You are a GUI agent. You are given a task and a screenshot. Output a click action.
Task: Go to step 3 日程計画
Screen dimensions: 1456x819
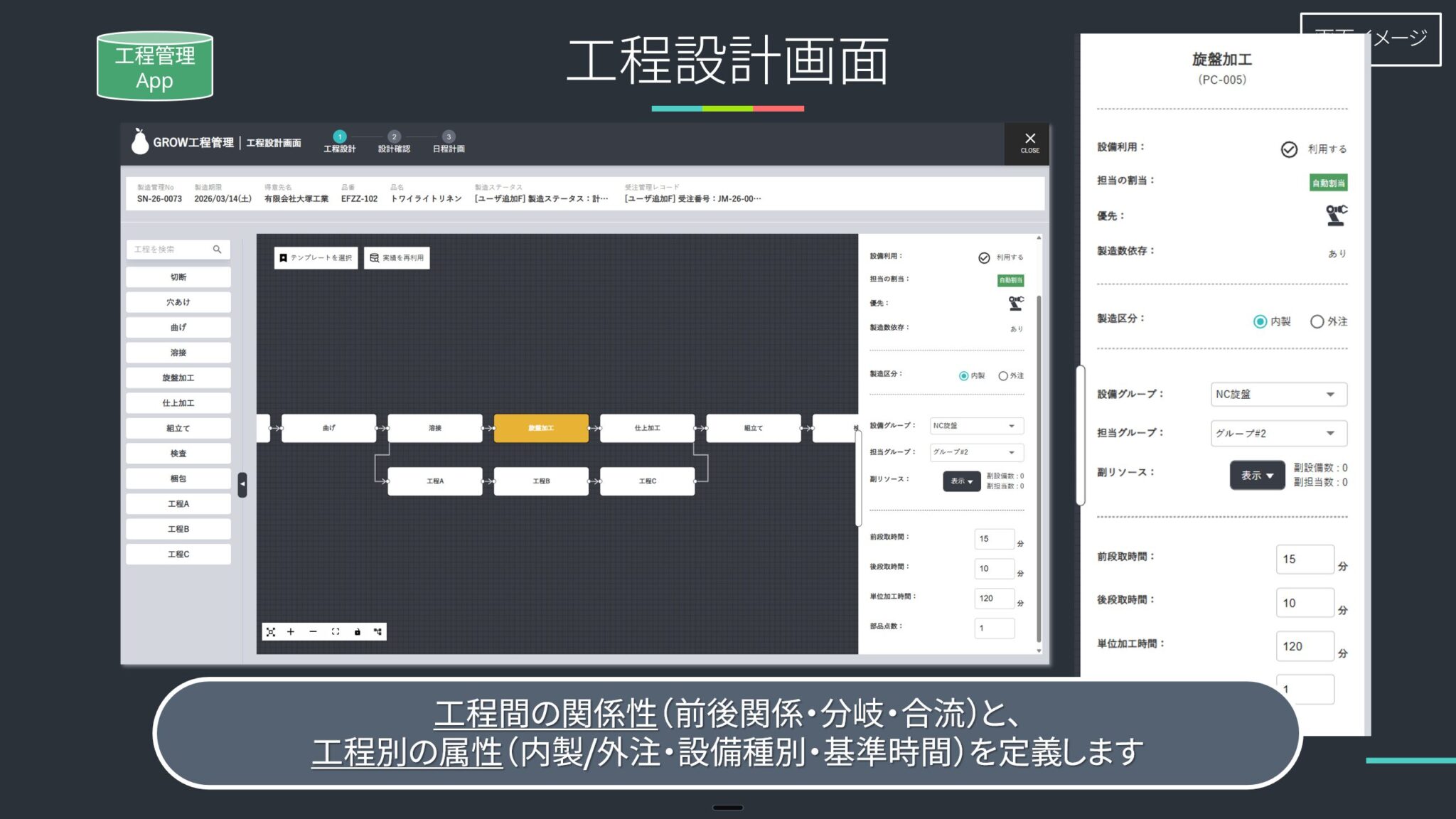point(448,141)
